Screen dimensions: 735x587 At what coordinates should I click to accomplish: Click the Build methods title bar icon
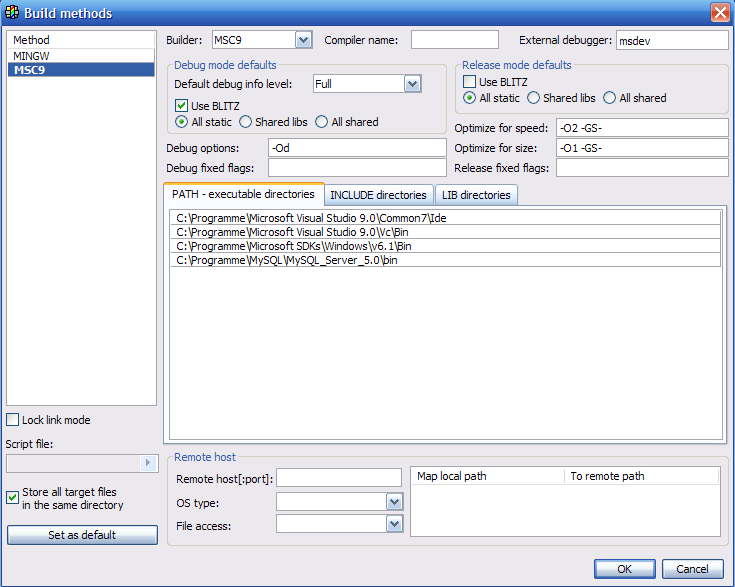click(12, 13)
